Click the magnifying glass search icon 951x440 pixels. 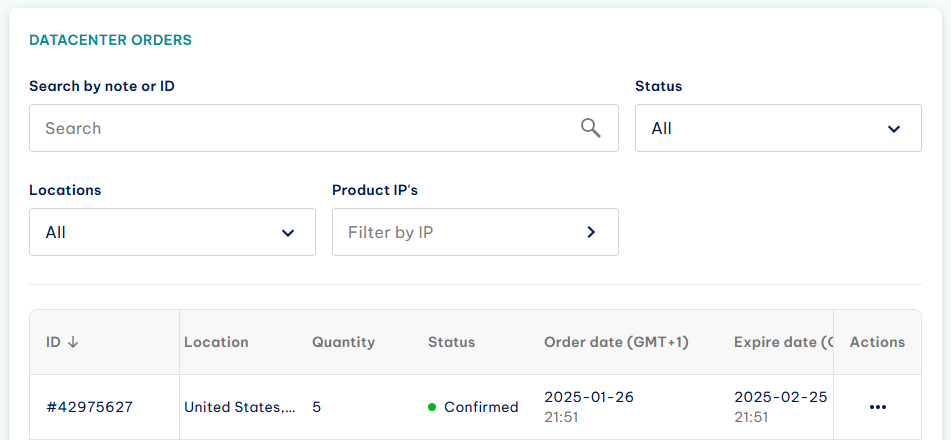click(591, 128)
